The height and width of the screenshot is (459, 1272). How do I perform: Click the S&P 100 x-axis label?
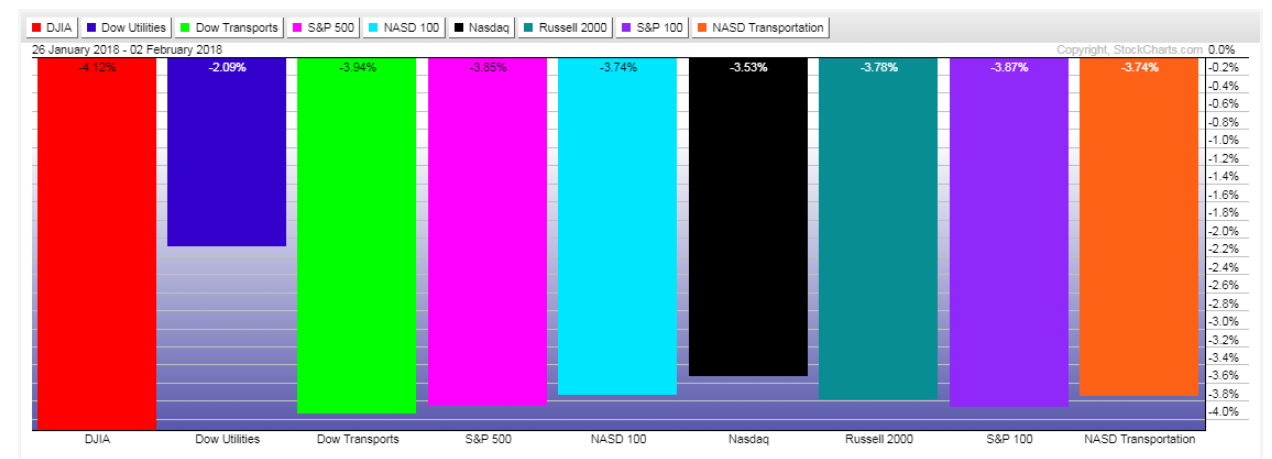tap(1008, 439)
